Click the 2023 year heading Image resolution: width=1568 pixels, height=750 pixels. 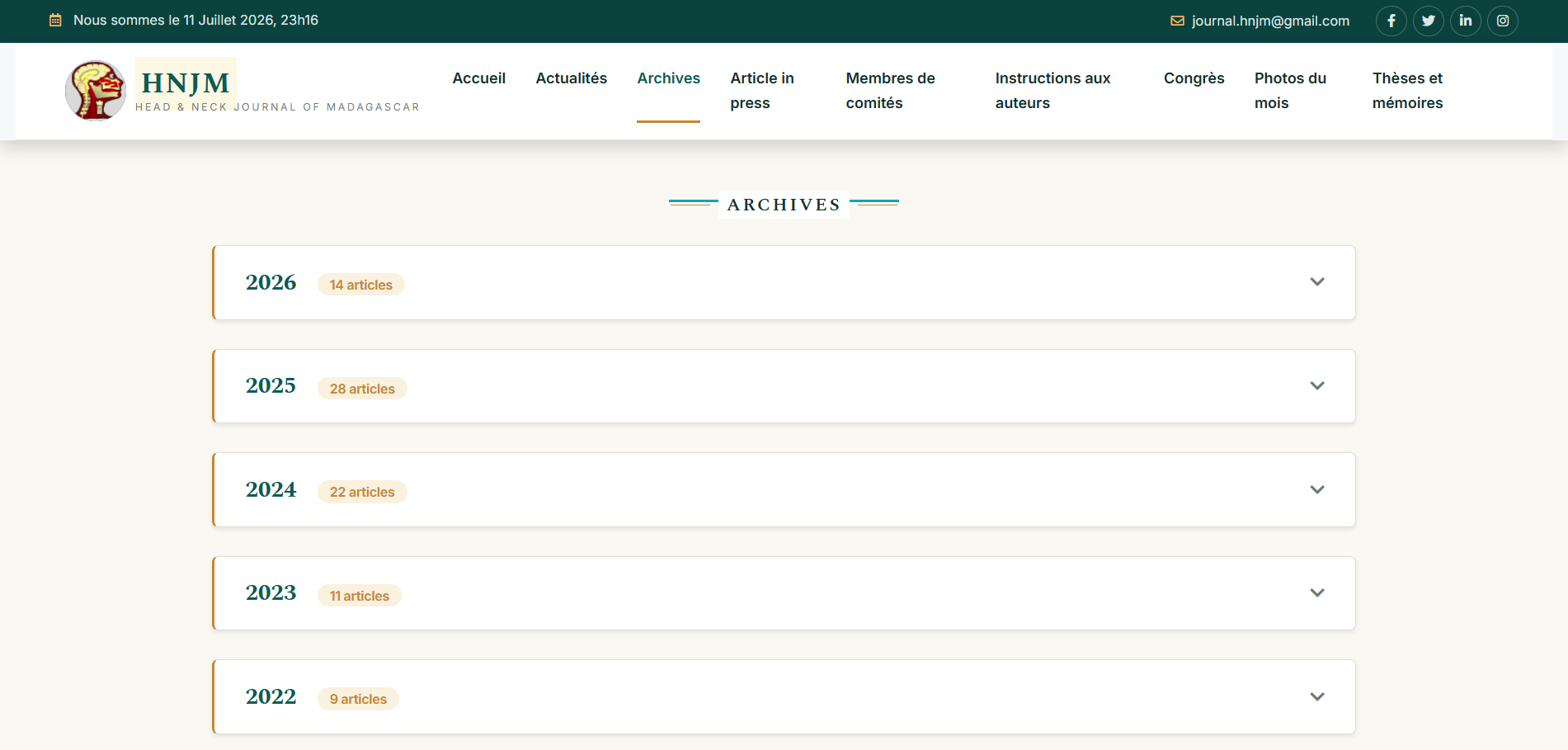click(x=271, y=592)
